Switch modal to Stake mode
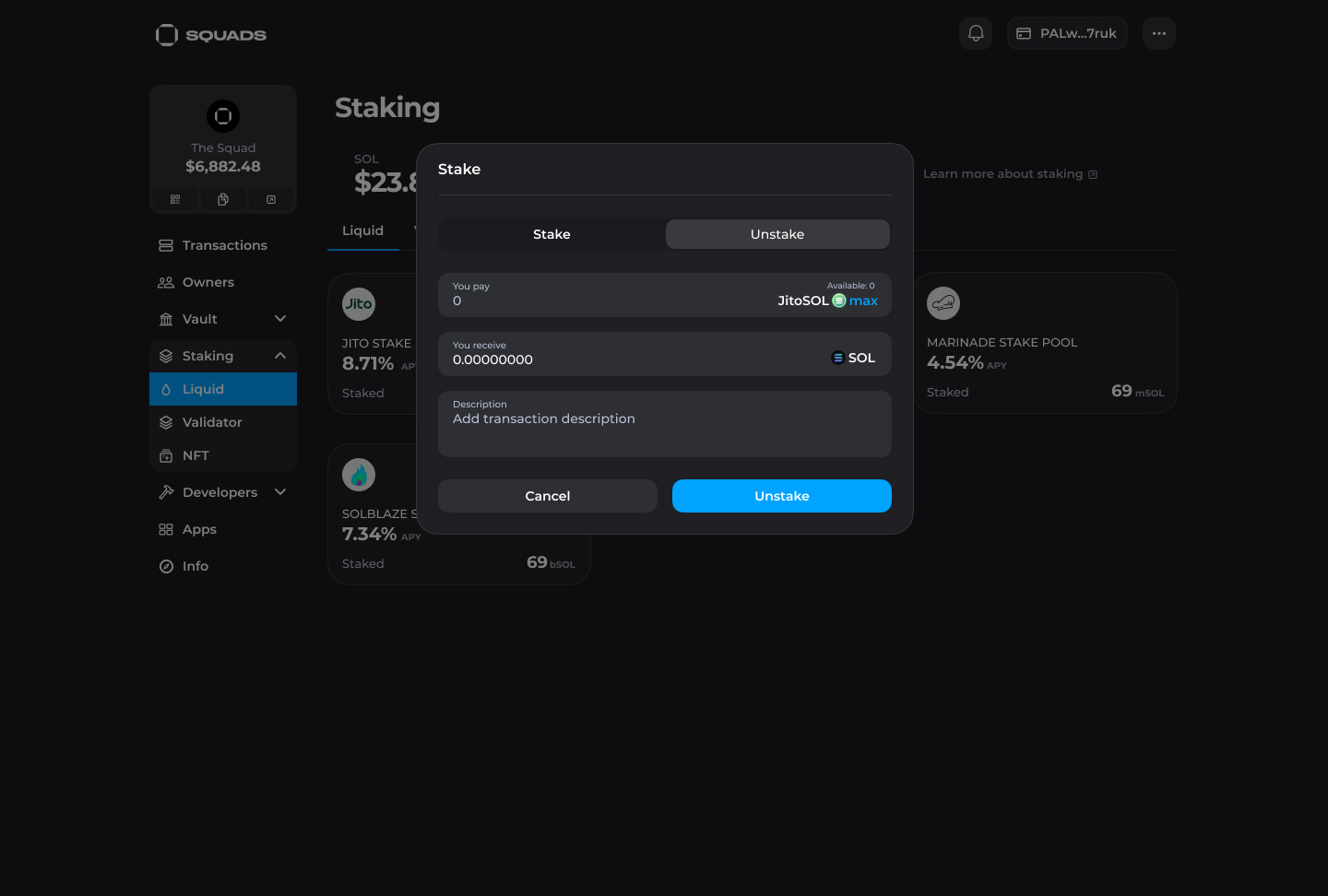 tap(551, 234)
